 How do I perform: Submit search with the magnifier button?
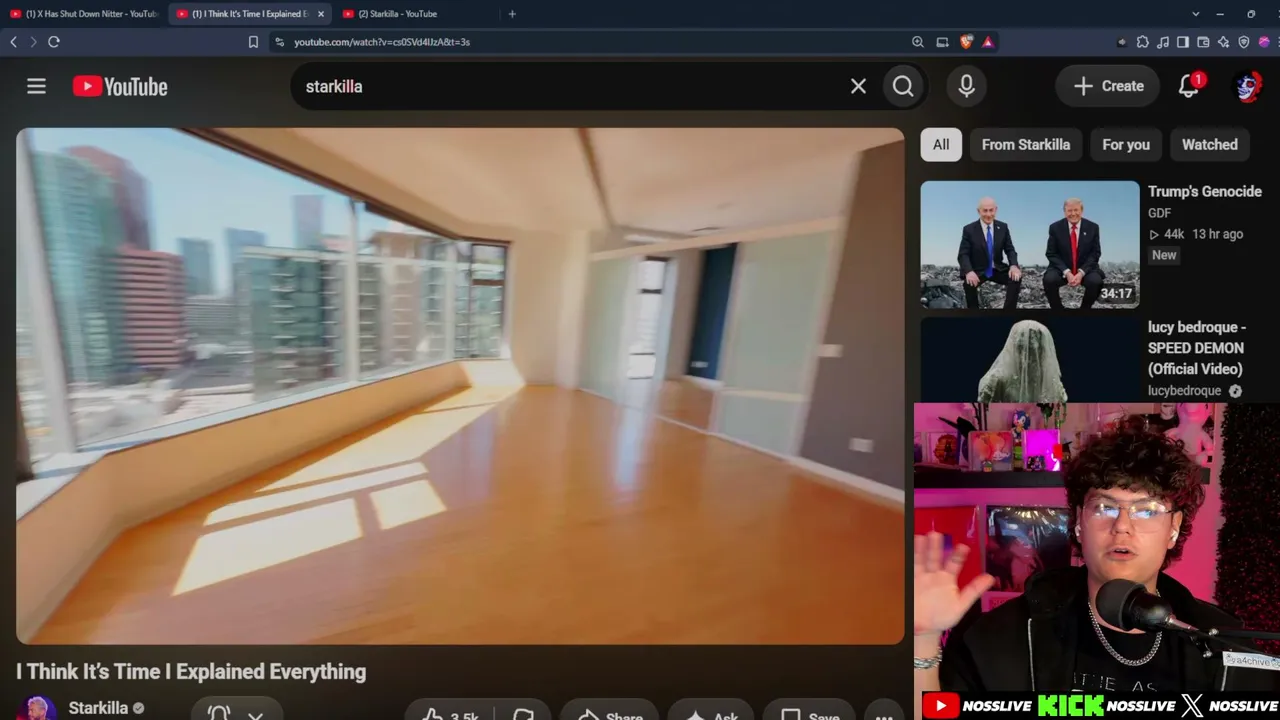[903, 86]
